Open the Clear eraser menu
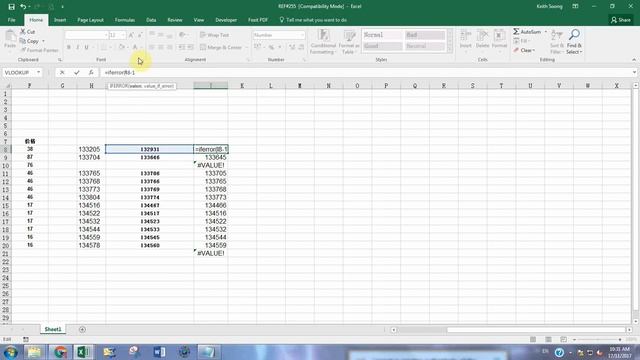The width and height of the screenshot is (640, 360). click(524, 50)
